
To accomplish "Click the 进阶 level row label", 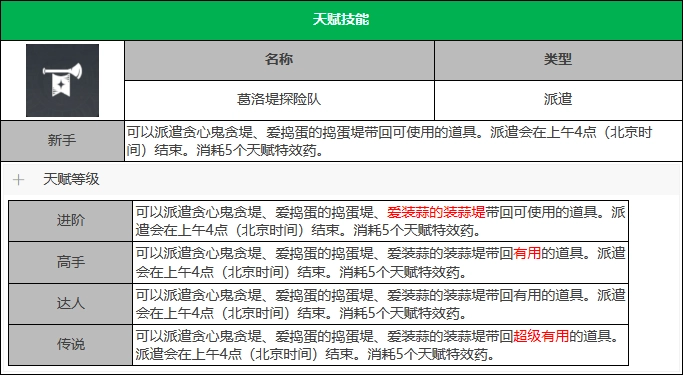I will point(71,221).
